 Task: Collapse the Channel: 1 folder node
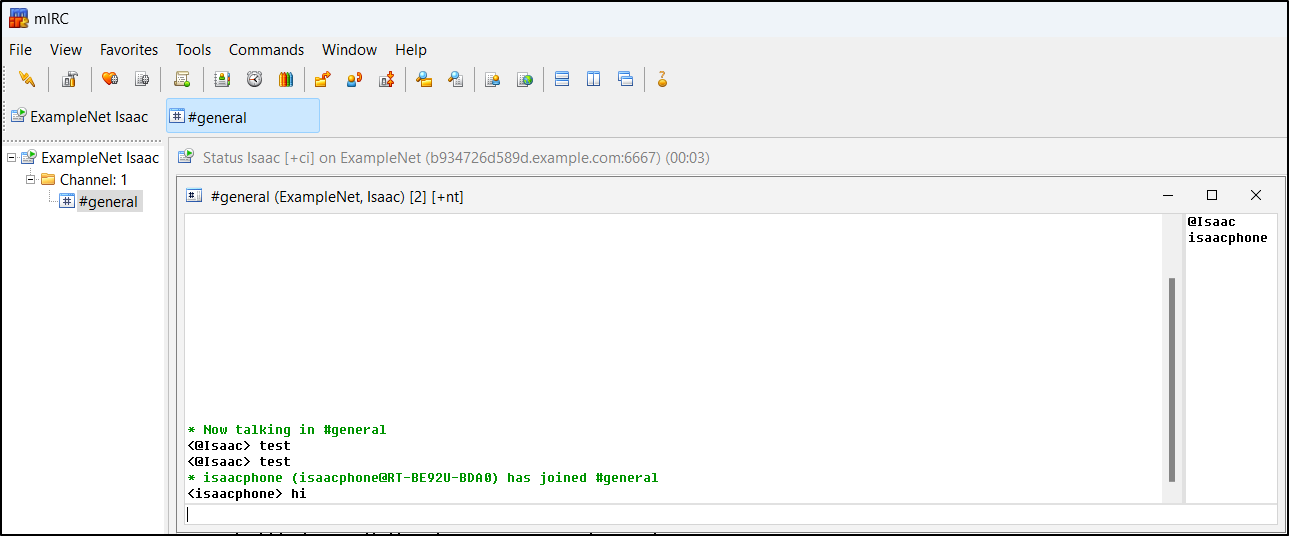pos(31,179)
